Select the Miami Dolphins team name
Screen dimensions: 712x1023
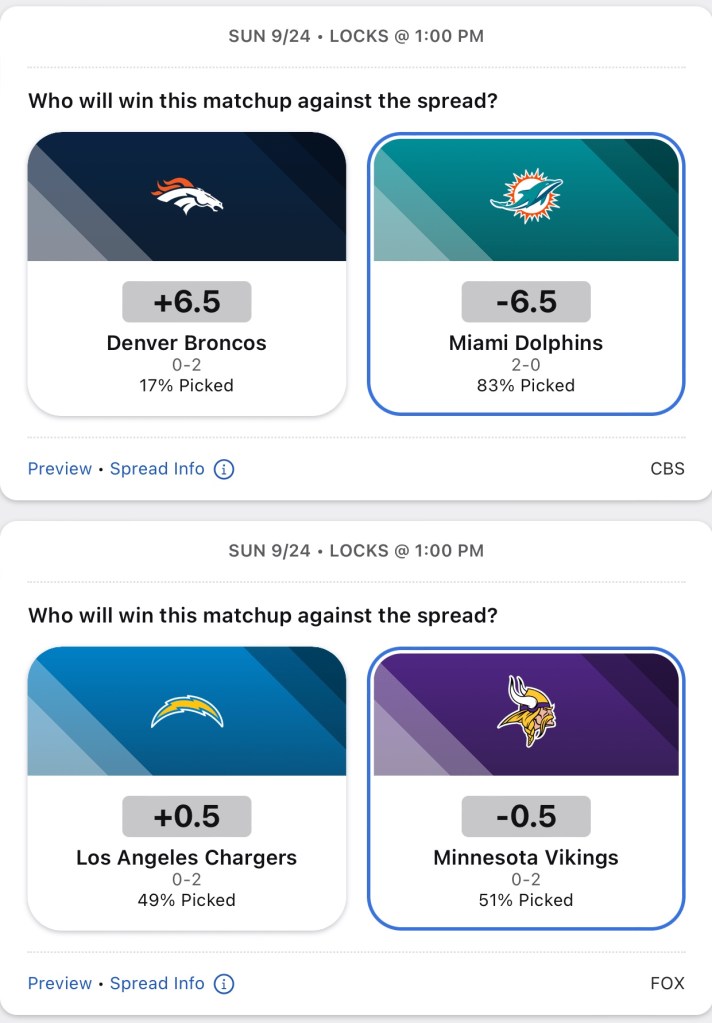point(526,343)
